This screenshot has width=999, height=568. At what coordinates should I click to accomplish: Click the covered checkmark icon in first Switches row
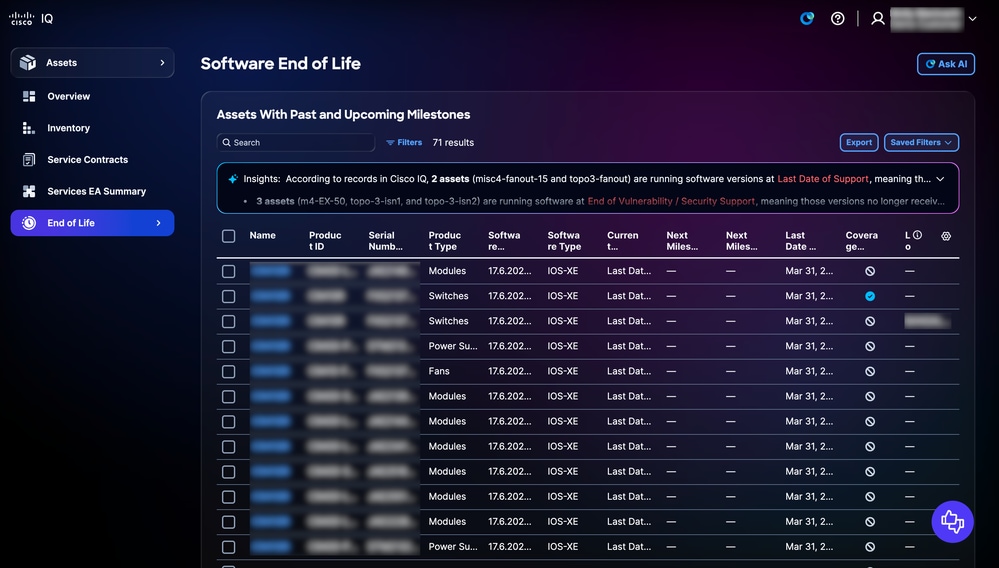coord(870,296)
